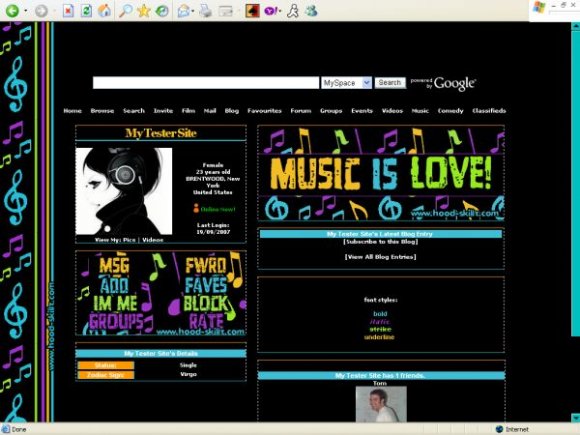Open the Favourites navigation link
The width and height of the screenshot is (580, 435).
[264, 111]
